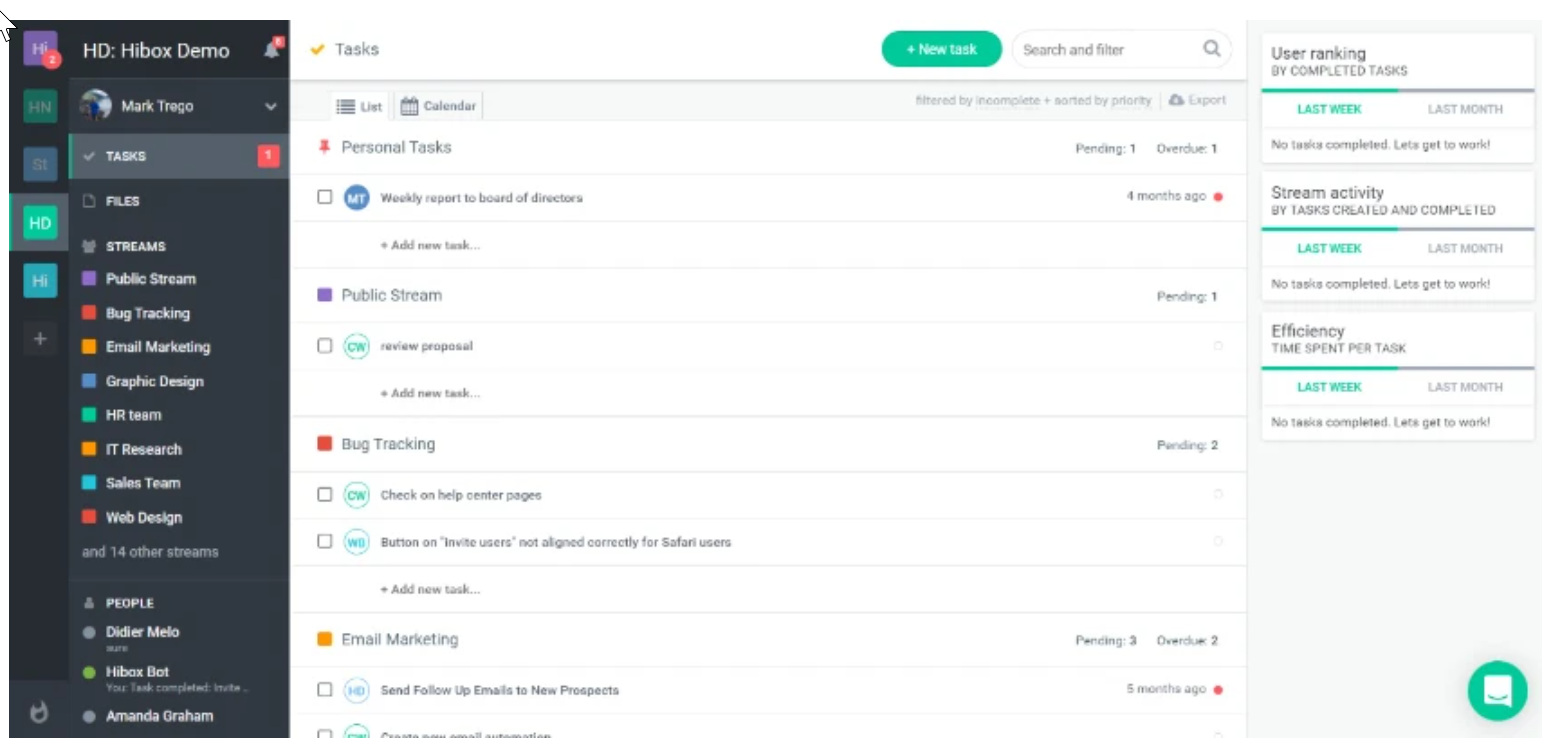Open the teal Hi workspace tile
This screenshot has width=1565, height=756.
pos(40,281)
